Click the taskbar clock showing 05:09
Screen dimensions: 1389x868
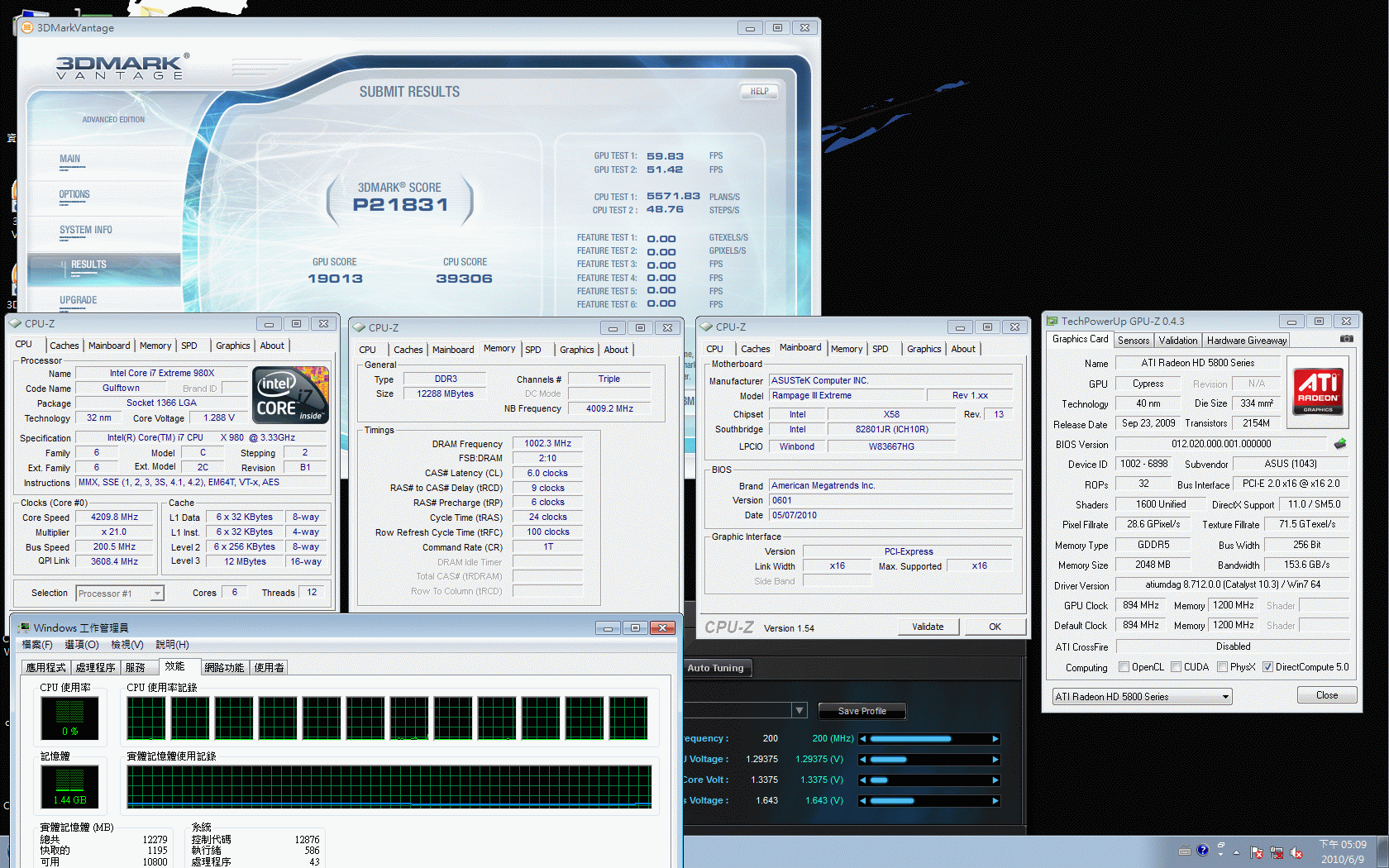pos(1343,852)
